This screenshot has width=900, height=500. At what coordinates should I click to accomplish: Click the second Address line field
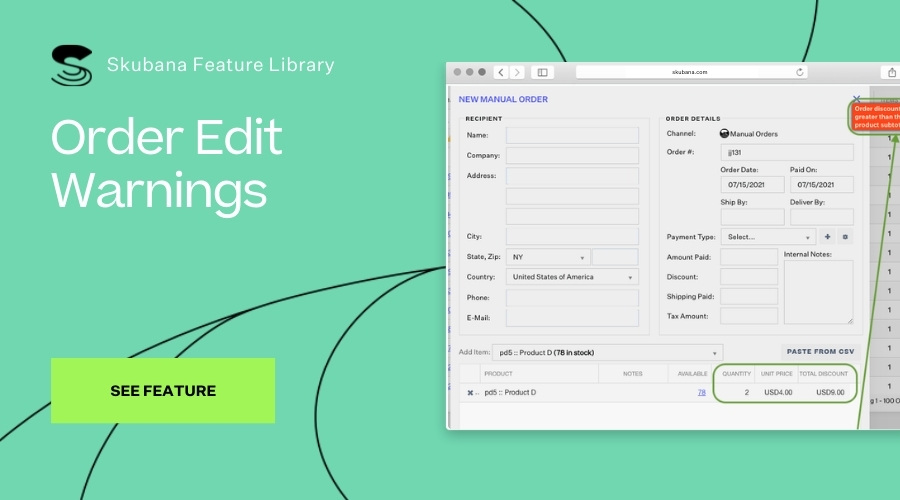pos(572,196)
